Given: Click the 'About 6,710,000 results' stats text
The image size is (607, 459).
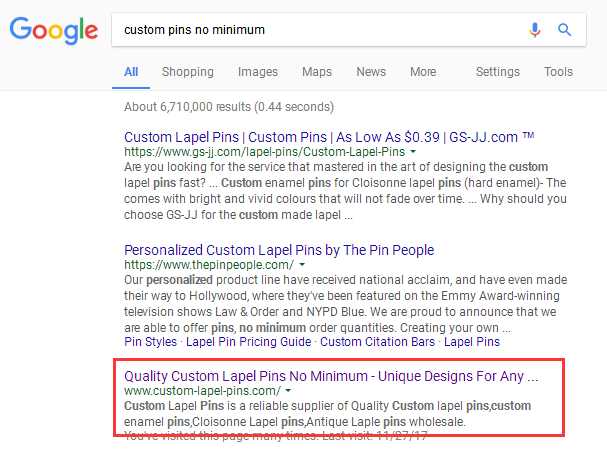Looking at the screenshot, I should click(x=229, y=107).
